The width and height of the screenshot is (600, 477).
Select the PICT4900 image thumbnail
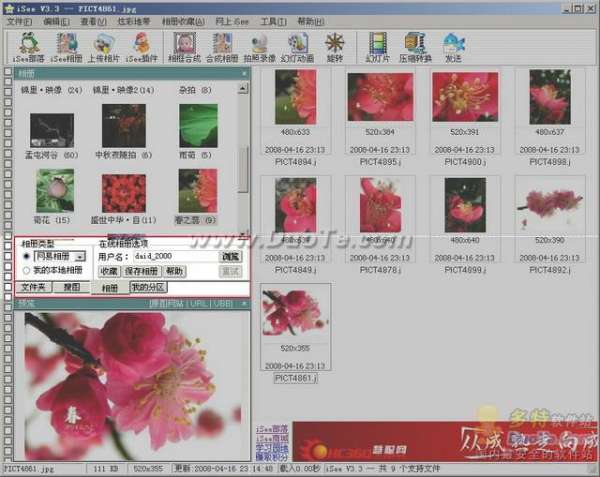[465, 97]
